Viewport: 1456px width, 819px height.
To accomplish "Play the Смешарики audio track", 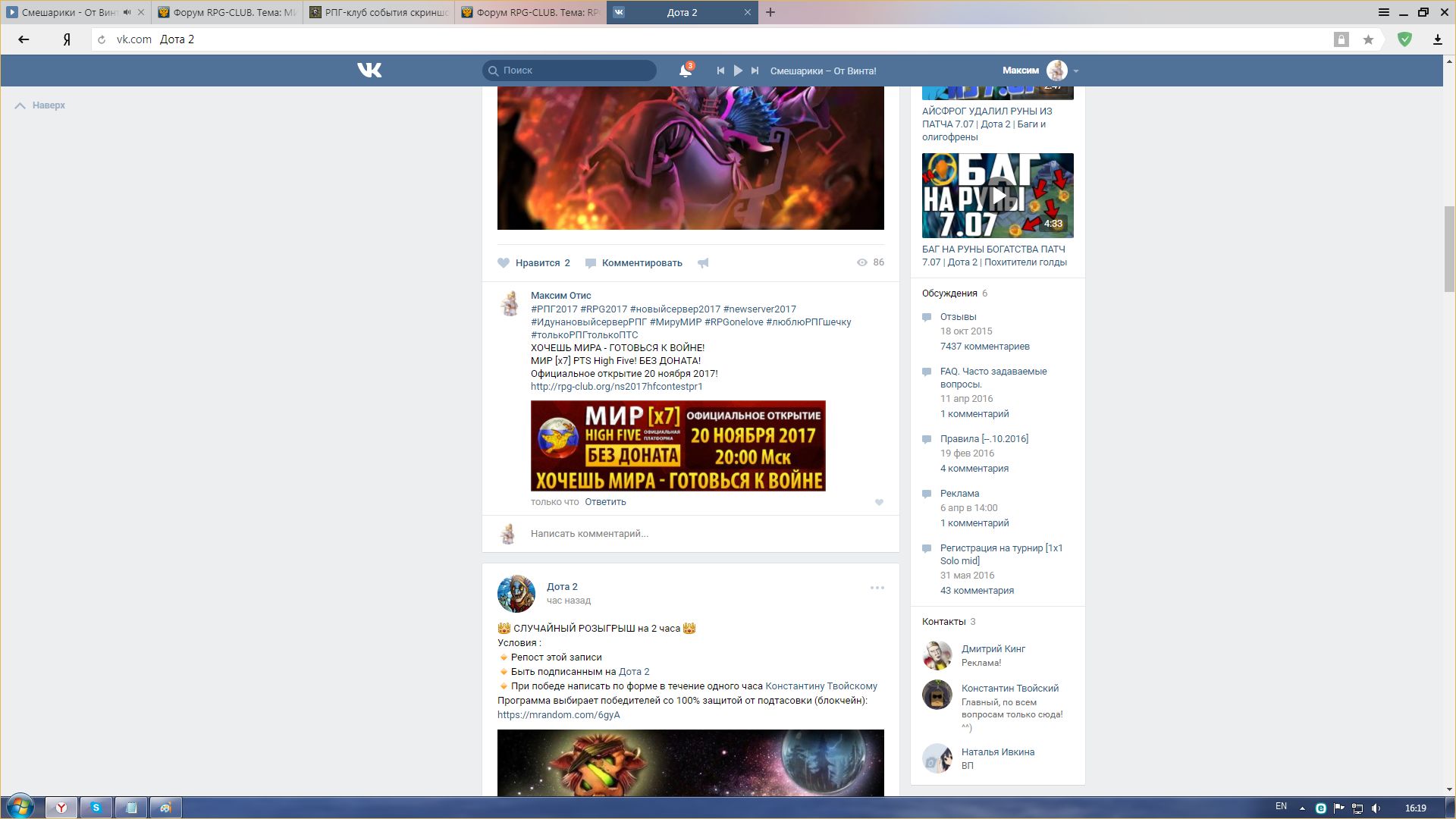I will click(738, 71).
